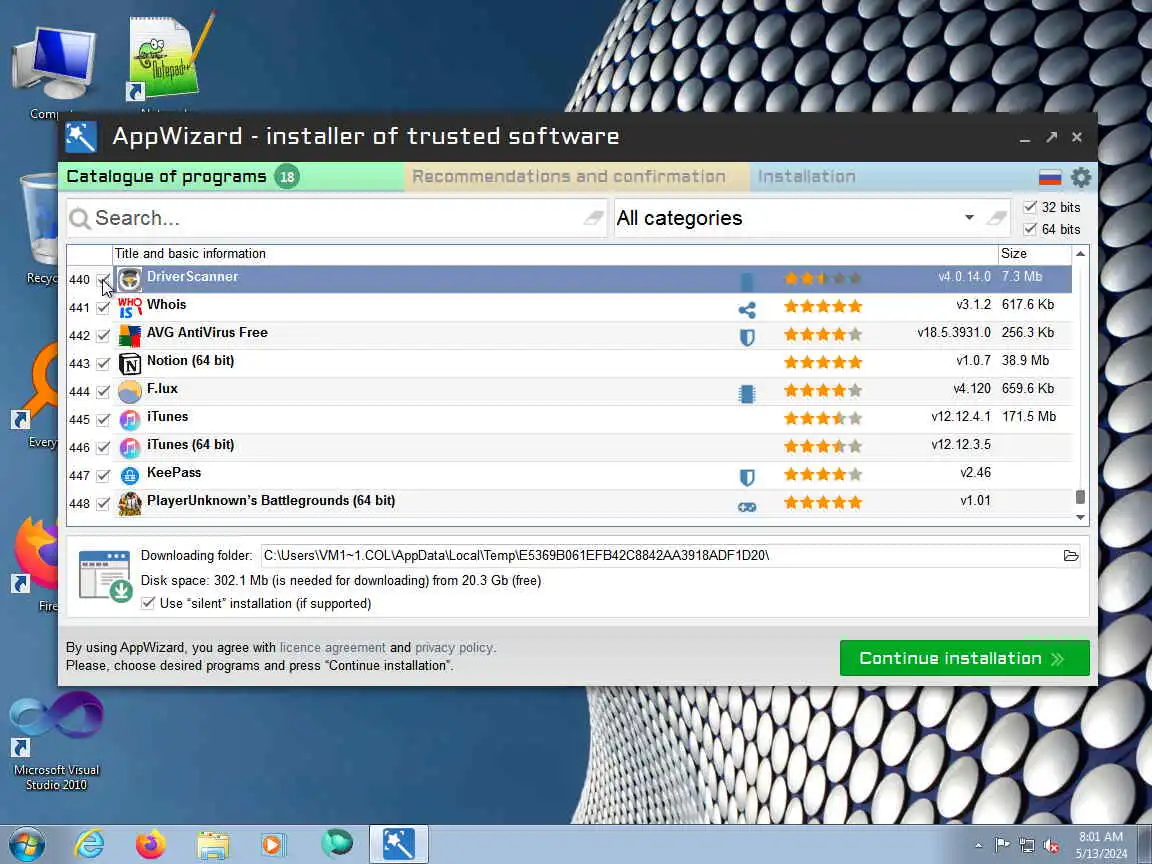Toggle the 32 bits filter checkbox

click(1030, 207)
